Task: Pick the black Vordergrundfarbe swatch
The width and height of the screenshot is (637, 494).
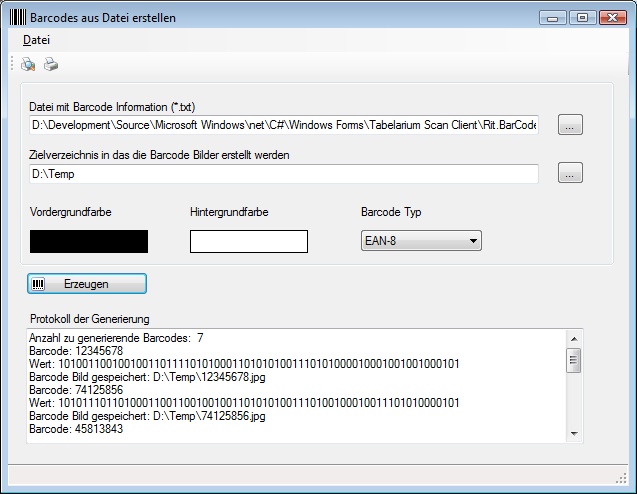Action: pos(89,241)
